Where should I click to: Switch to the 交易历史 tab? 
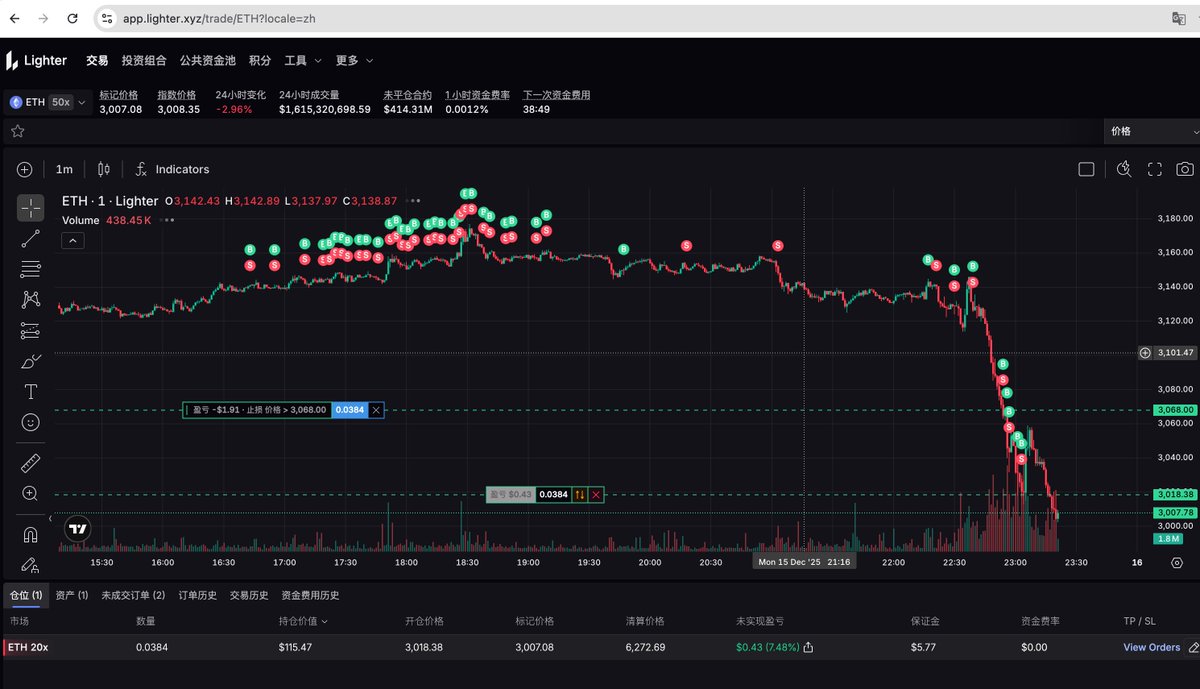(x=249, y=595)
